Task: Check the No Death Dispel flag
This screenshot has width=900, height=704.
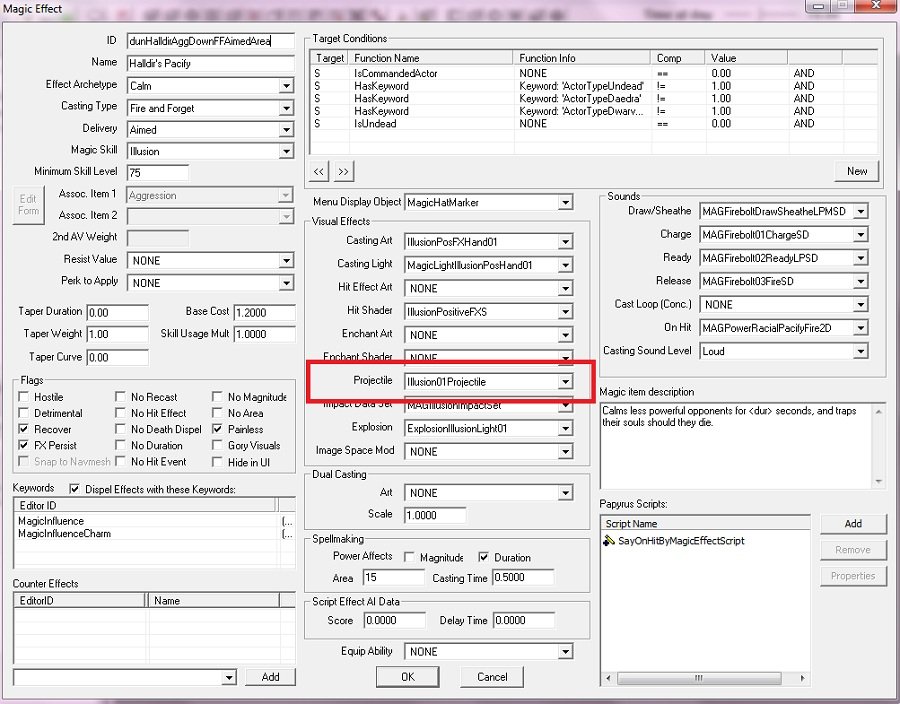Action: pyautogui.click(x=121, y=429)
